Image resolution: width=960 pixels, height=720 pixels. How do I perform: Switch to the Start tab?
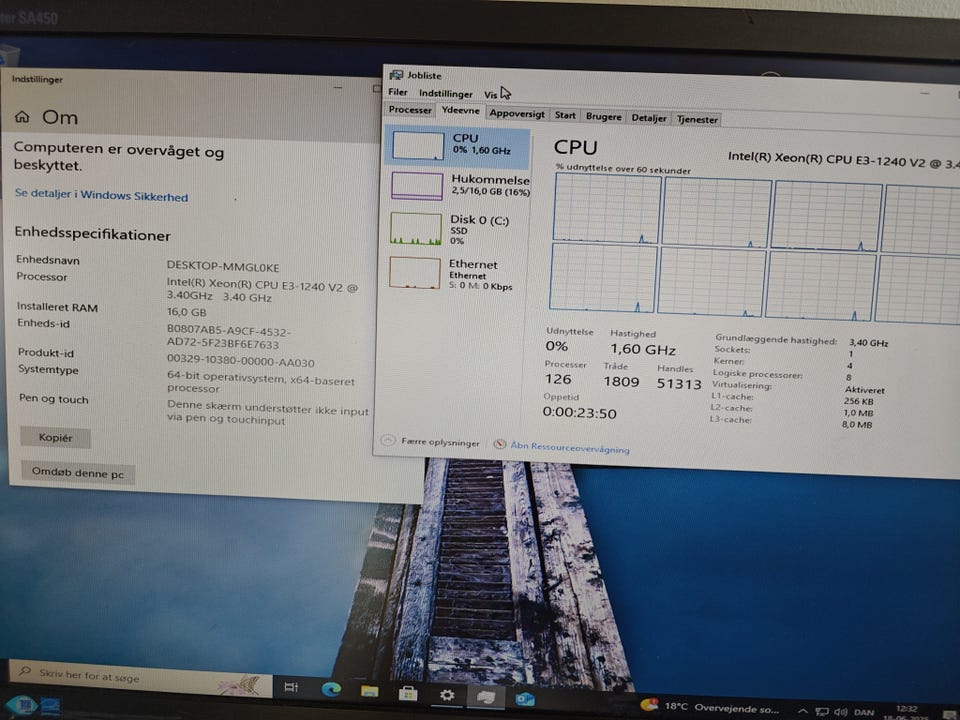[564, 115]
